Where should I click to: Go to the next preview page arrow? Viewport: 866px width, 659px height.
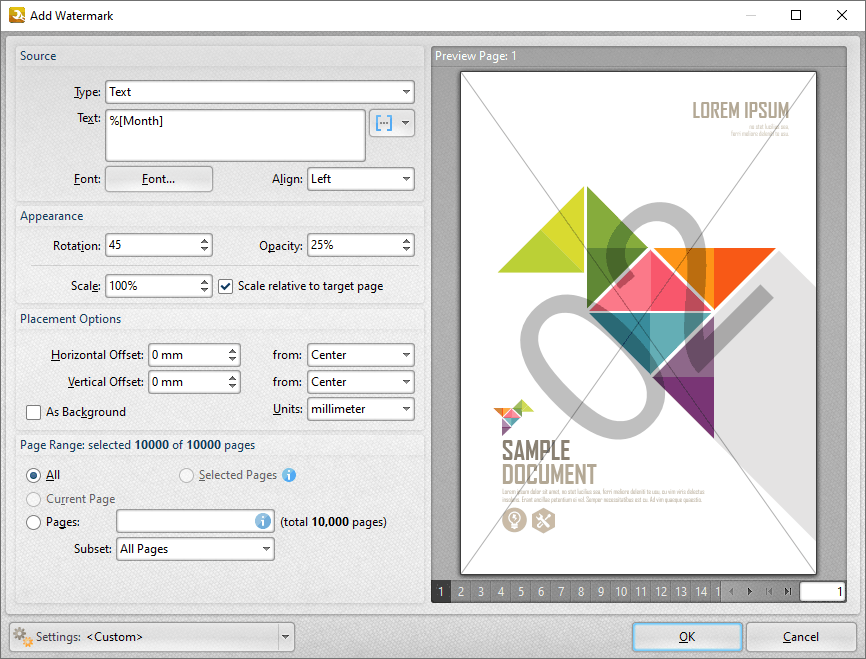(750, 591)
